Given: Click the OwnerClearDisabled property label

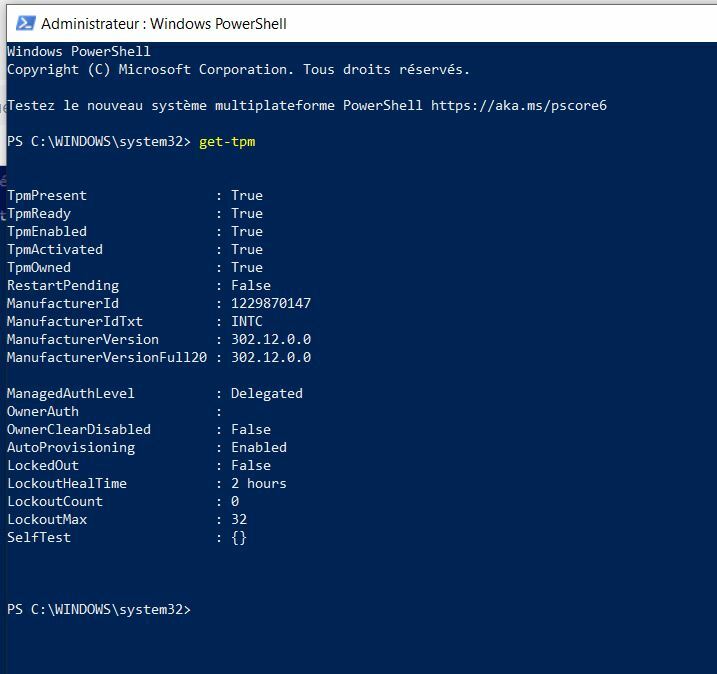Looking at the screenshot, I should pos(79,429).
